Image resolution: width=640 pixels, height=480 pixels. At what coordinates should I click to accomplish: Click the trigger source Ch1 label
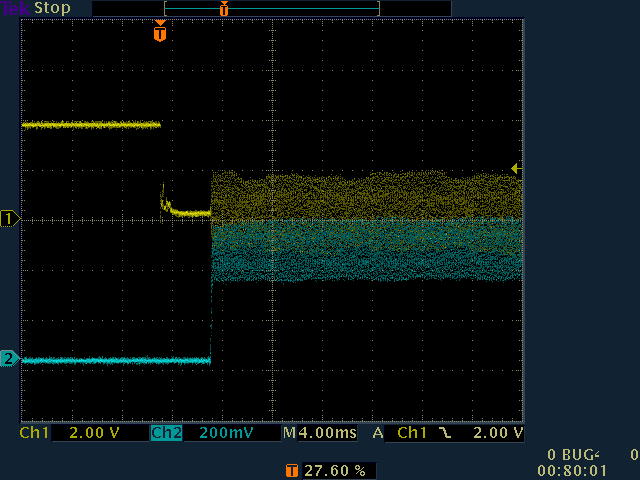[x=412, y=434]
